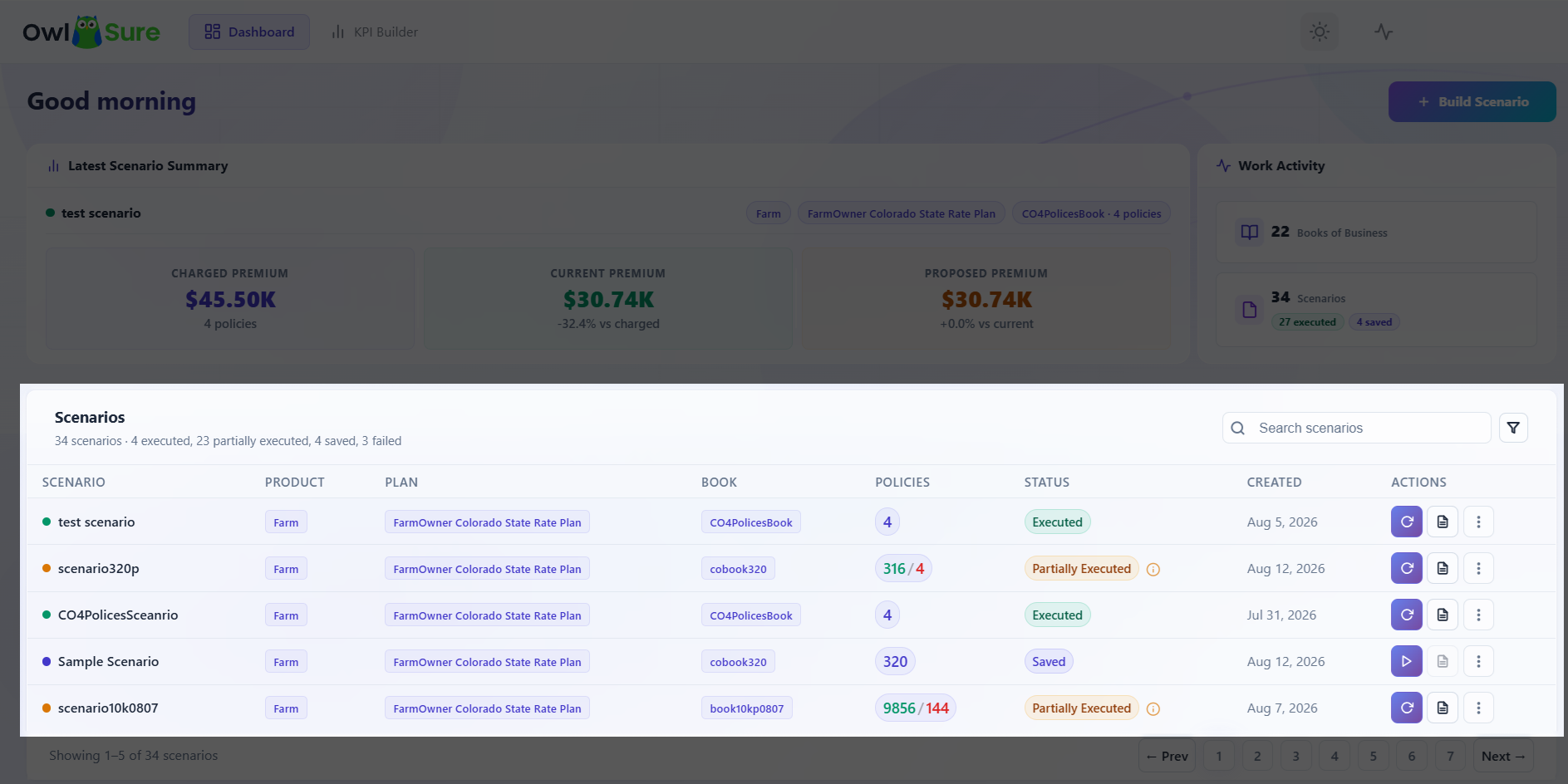1568x784 pixels.
Task: Go to the Next page
Action: (x=1503, y=756)
